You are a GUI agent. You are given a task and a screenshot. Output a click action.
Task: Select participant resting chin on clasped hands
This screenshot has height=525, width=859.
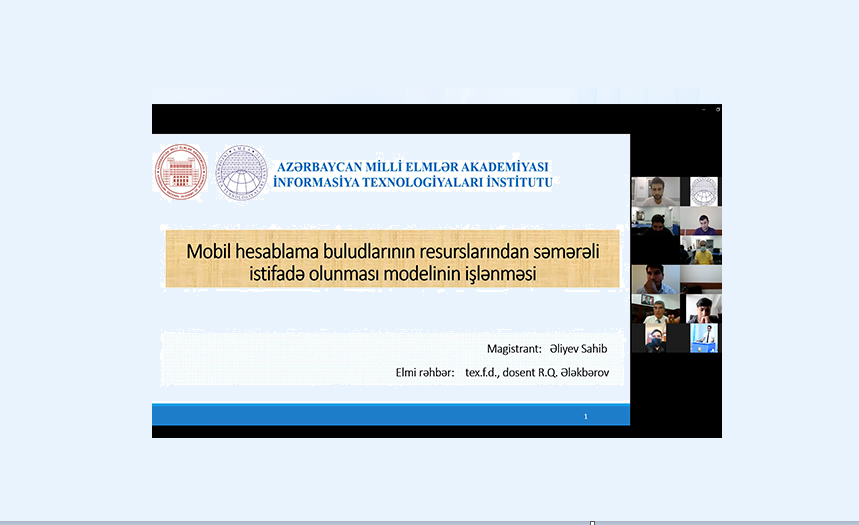coord(704,309)
